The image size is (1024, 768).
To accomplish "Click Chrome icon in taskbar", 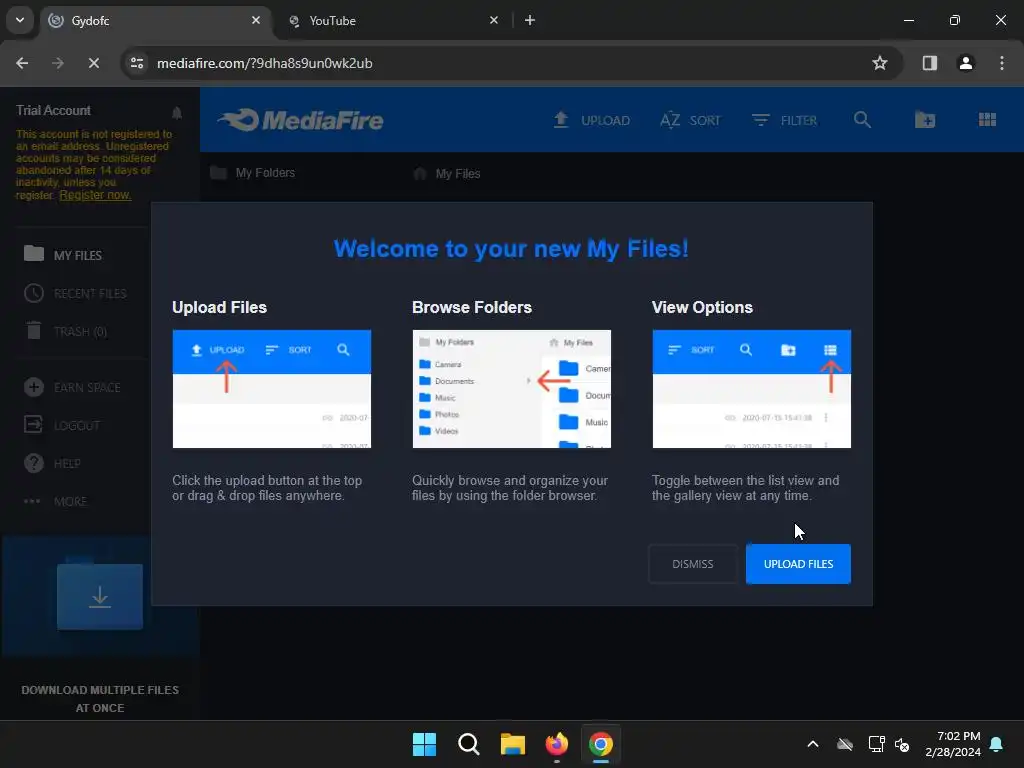I will click(601, 744).
